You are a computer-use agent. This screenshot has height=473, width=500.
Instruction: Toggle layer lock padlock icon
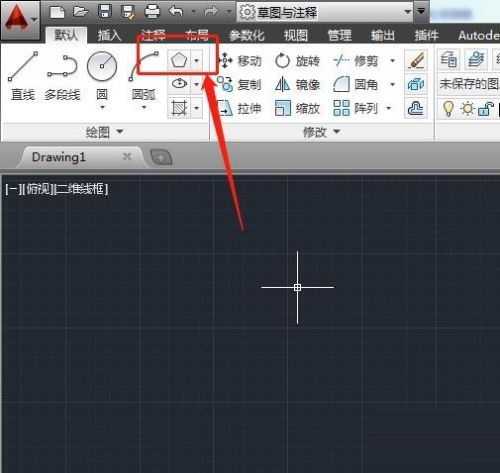486,109
